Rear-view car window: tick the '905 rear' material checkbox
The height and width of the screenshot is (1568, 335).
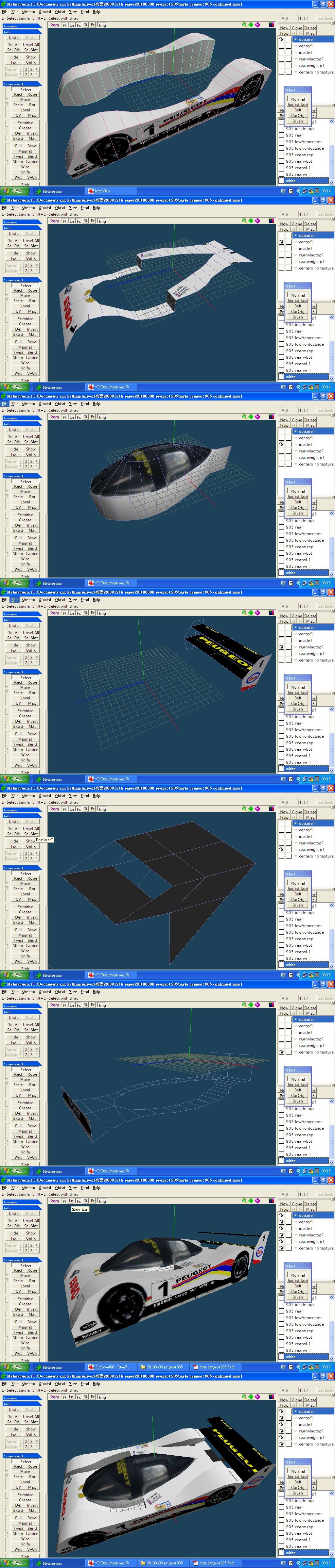(281, 1507)
